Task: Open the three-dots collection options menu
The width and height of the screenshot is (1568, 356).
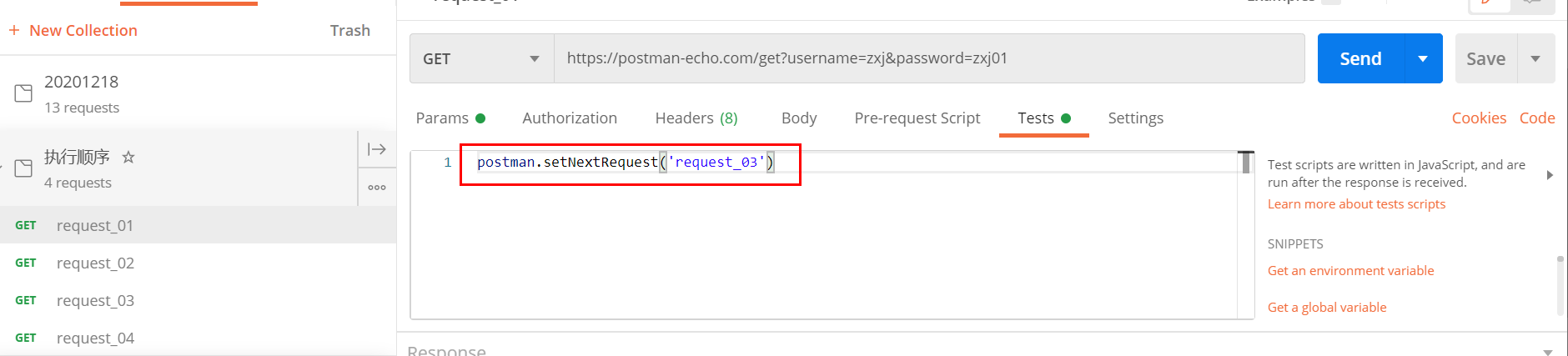Action: click(x=377, y=188)
